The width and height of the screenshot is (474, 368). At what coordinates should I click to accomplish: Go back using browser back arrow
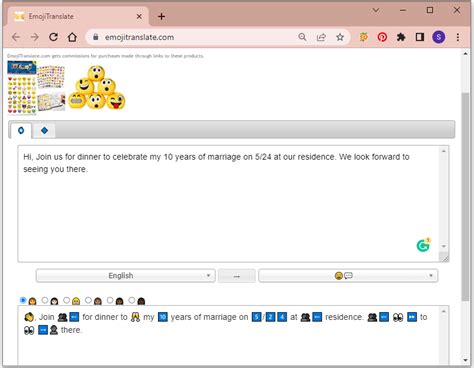coord(16,37)
